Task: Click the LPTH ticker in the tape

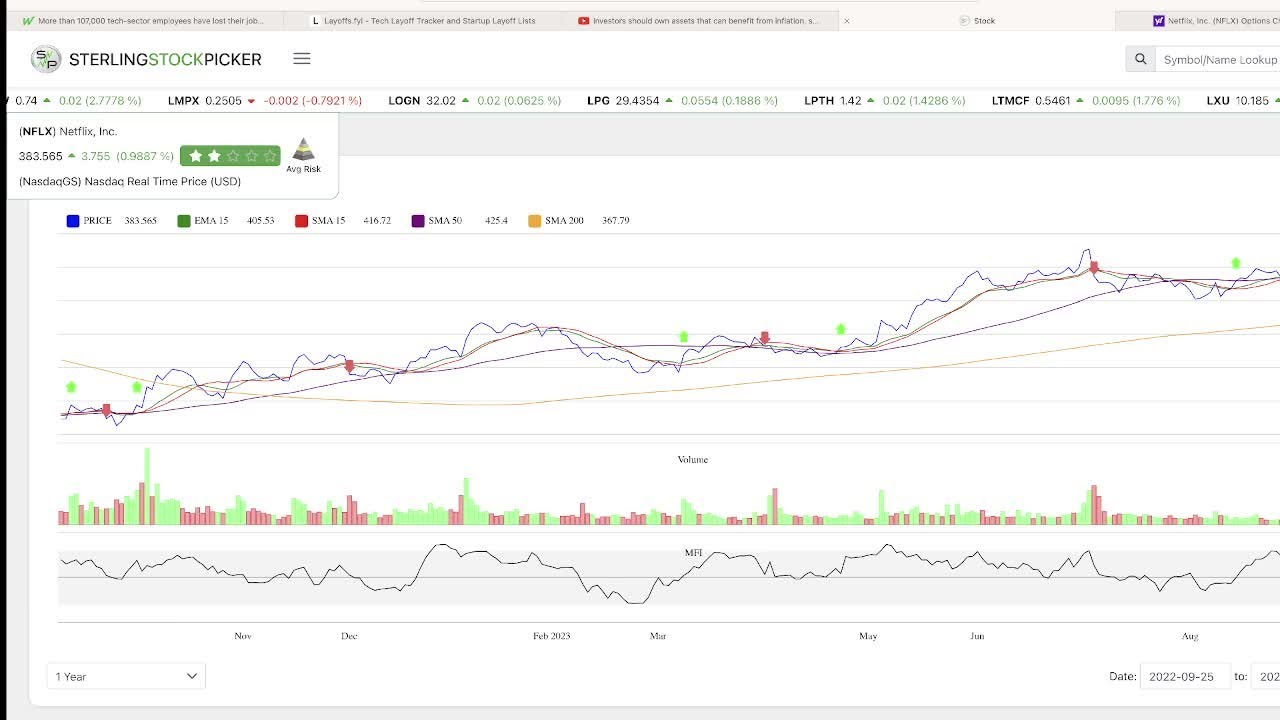Action: click(x=819, y=101)
